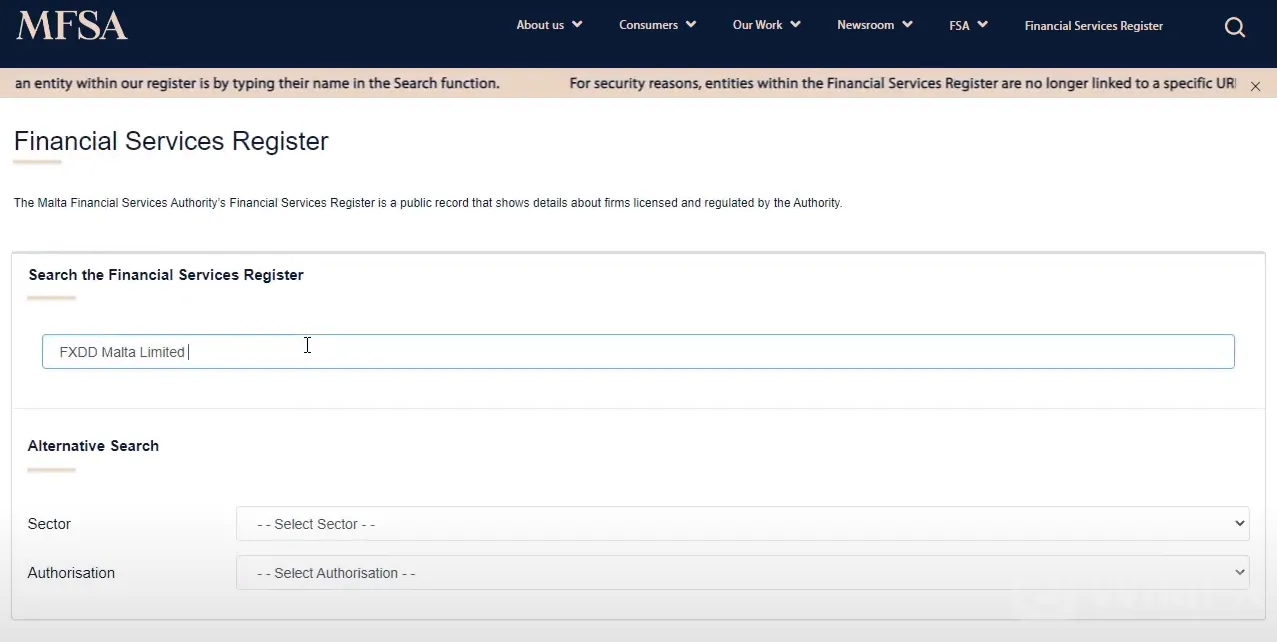This screenshot has height=642, width=1277.
Task: Click the Search the Financial Services Register heading
Action: [x=166, y=275]
